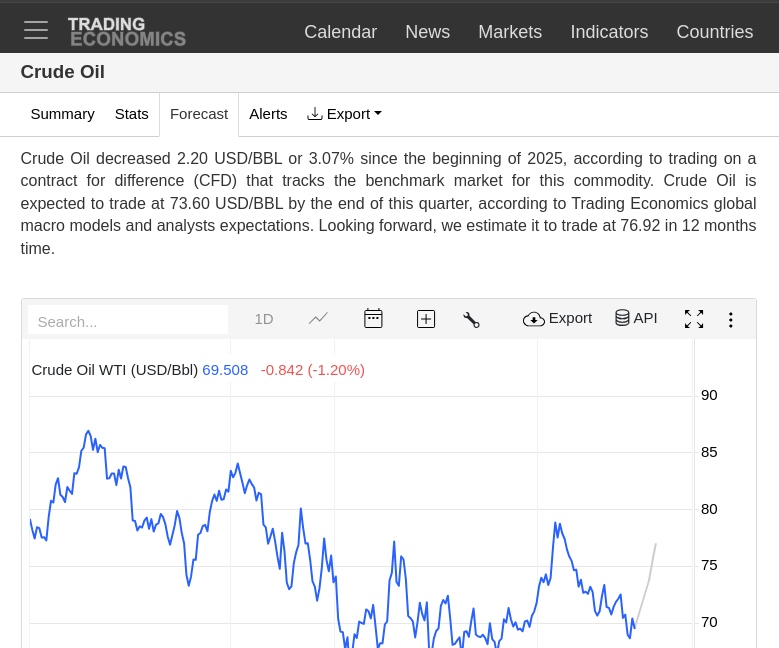Go to Markets in top navigation

(510, 32)
